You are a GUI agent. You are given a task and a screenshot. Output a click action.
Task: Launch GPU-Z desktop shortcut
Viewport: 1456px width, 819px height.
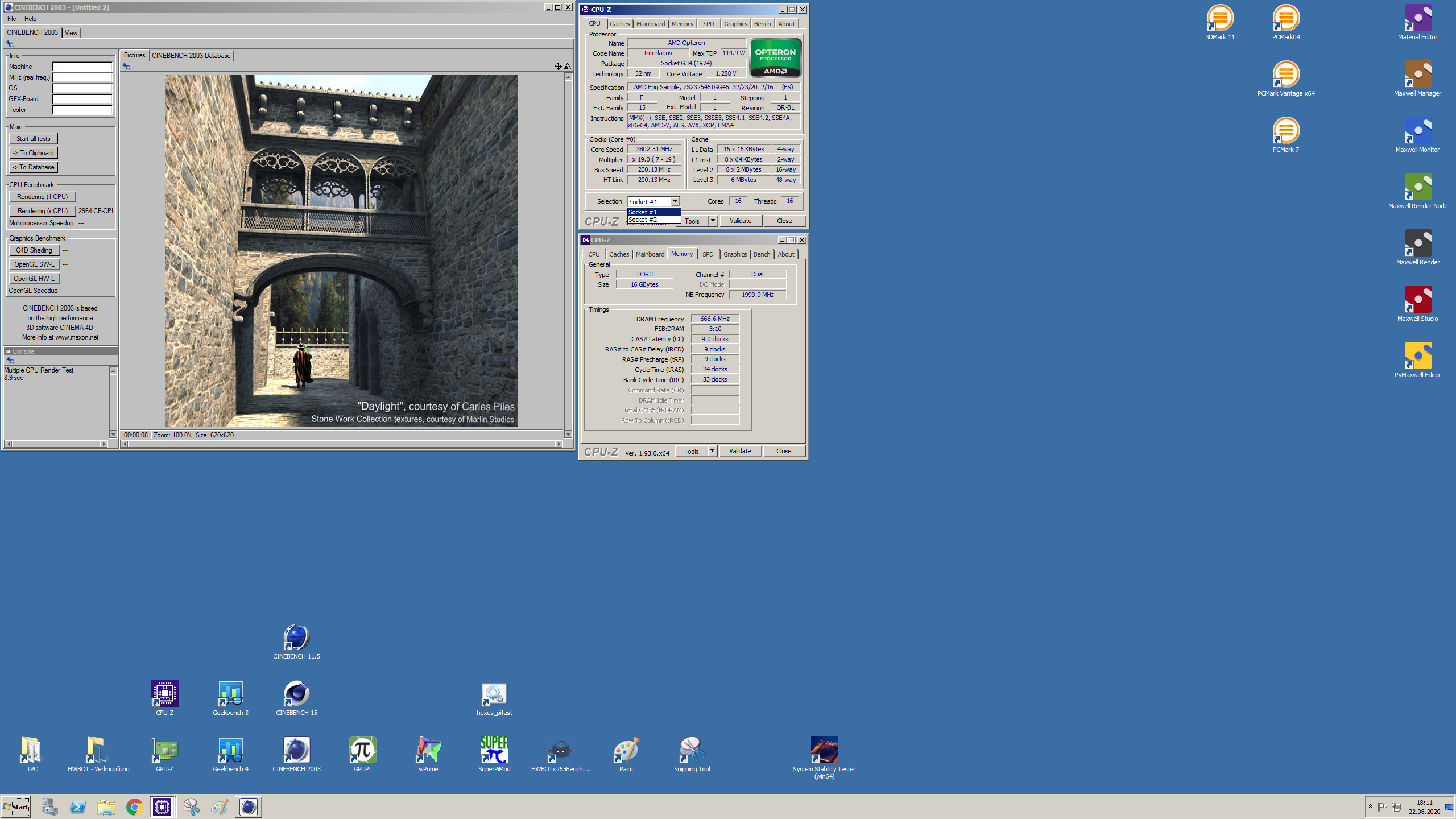[164, 754]
